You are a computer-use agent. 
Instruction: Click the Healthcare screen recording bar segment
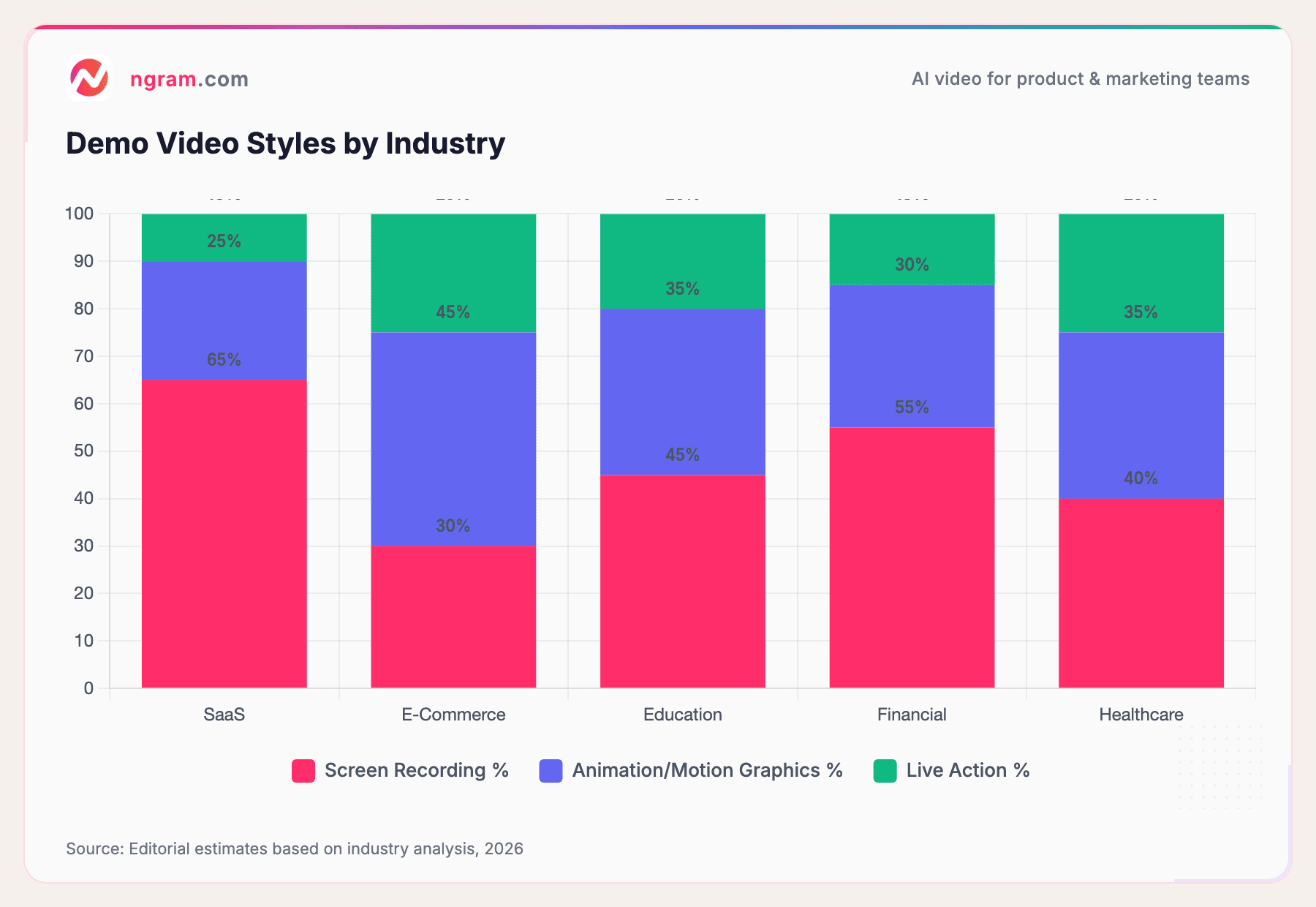1141,592
